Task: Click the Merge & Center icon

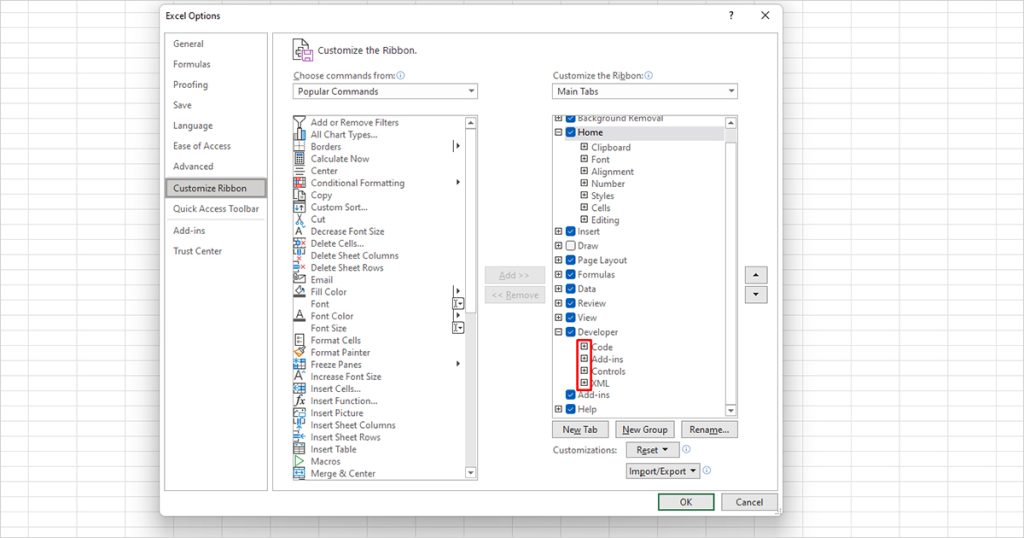Action: pos(299,473)
